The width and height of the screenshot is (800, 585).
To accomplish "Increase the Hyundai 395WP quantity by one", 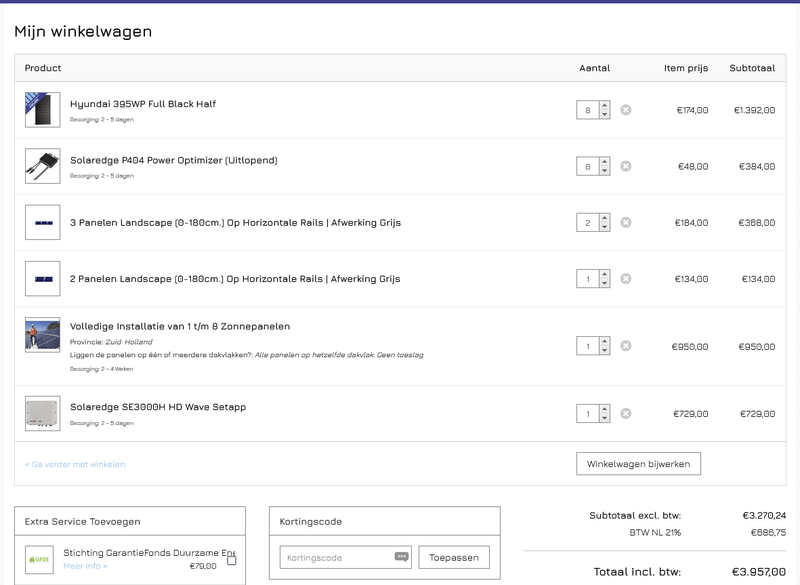I will 604,106.
